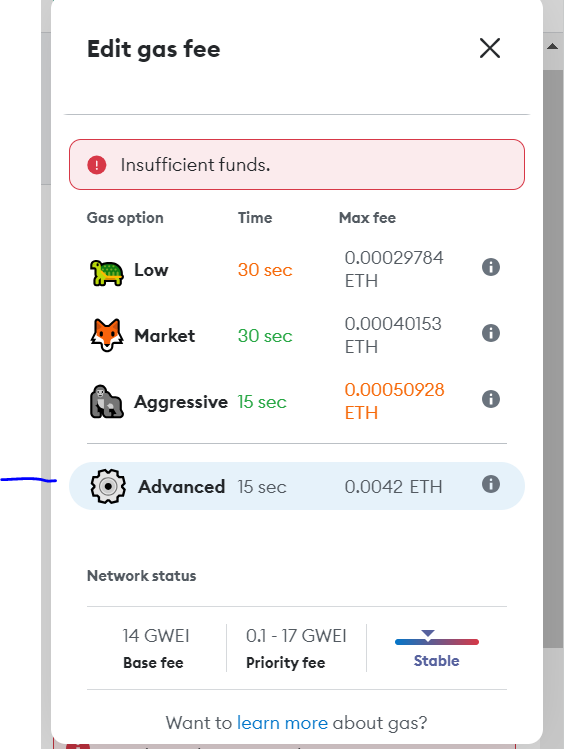Select the gorilla icon for Aggressive gas
The height and width of the screenshot is (749, 564).
(106, 402)
